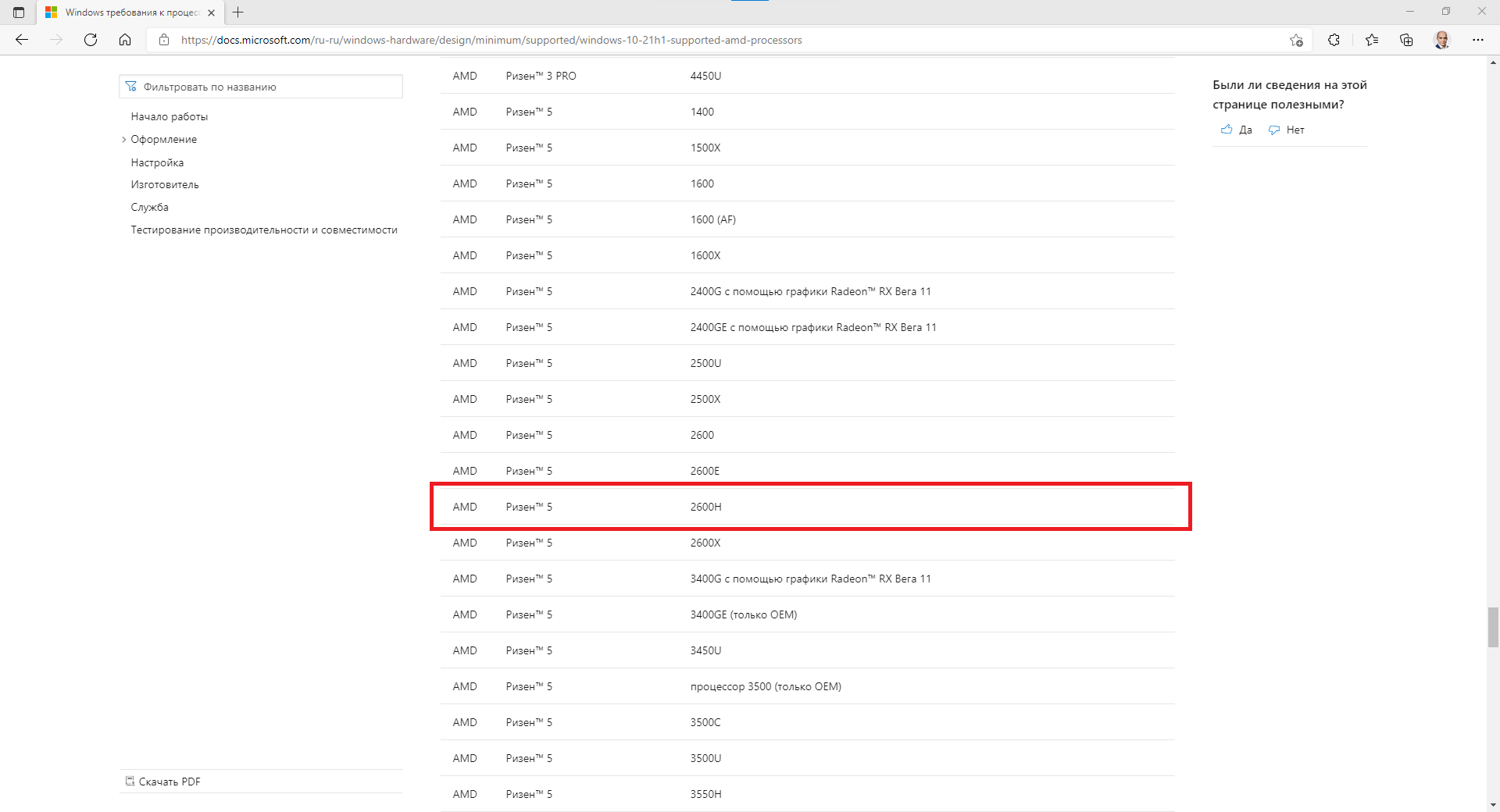Focus the Фильтровать по названию field

coord(261,87)
